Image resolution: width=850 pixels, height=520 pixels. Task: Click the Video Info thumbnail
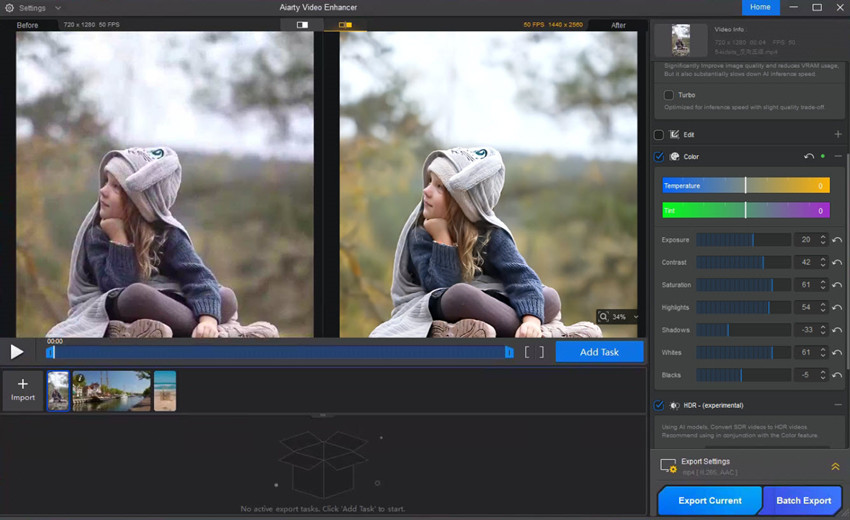(681, 40)
